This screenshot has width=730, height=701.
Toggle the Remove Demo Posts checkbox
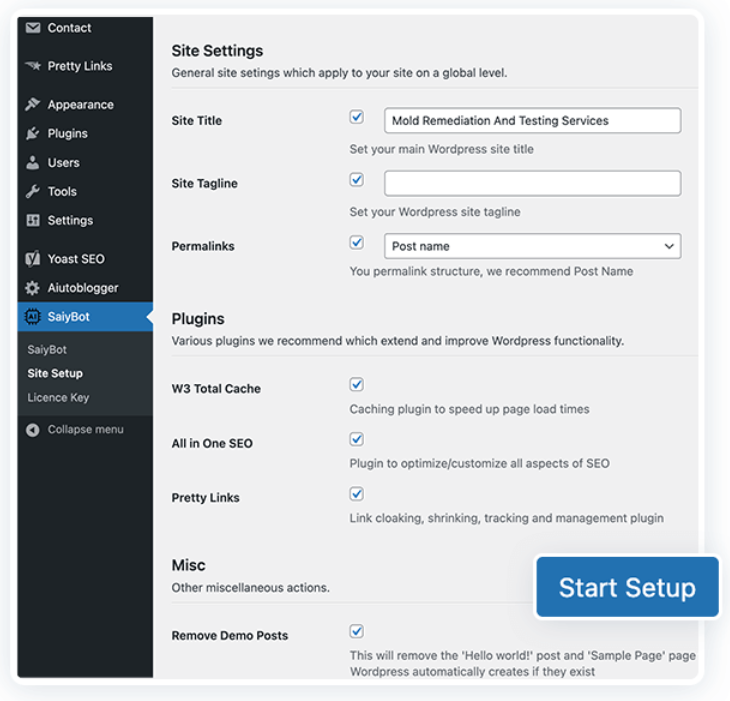coord(357,631)
